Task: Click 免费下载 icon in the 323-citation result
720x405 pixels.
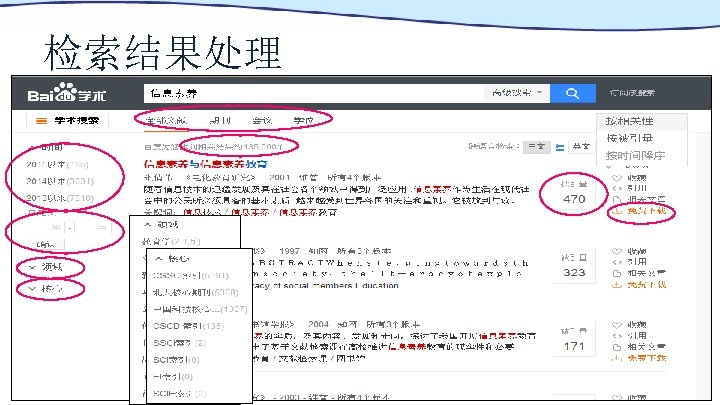Action: pos(617,285)
